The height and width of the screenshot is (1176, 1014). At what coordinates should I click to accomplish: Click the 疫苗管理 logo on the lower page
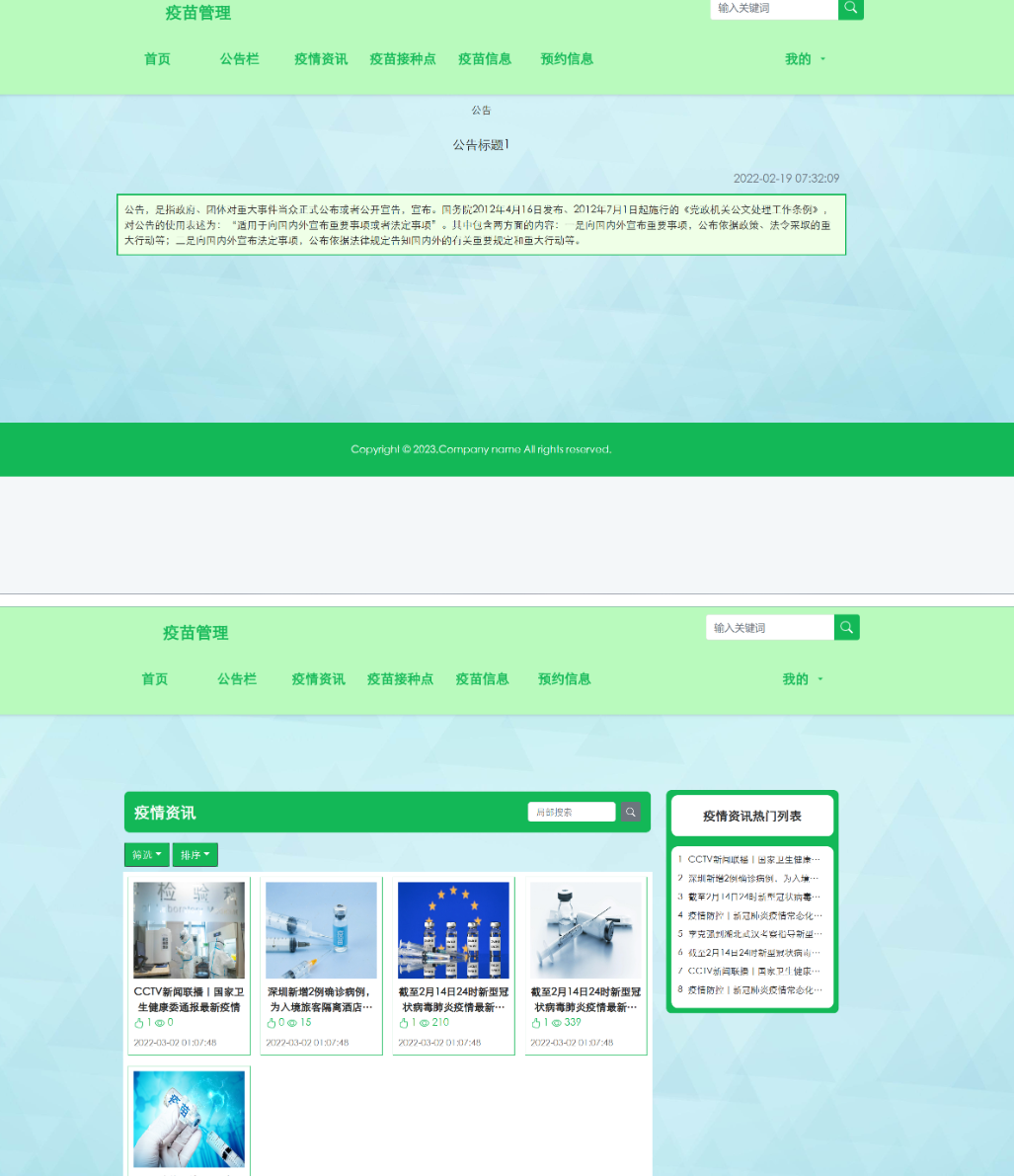point(195,633)
